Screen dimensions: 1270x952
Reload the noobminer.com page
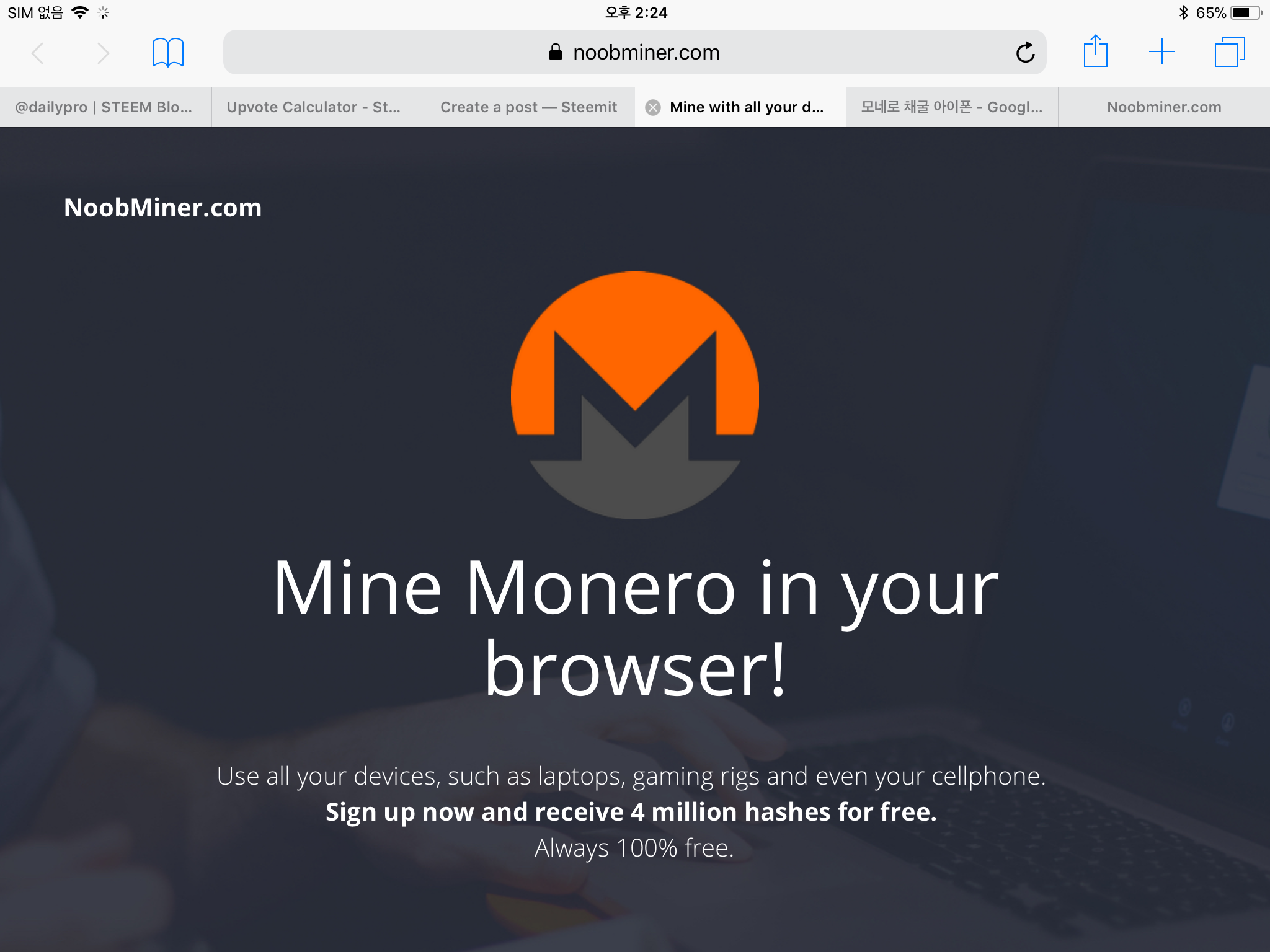1025,52
